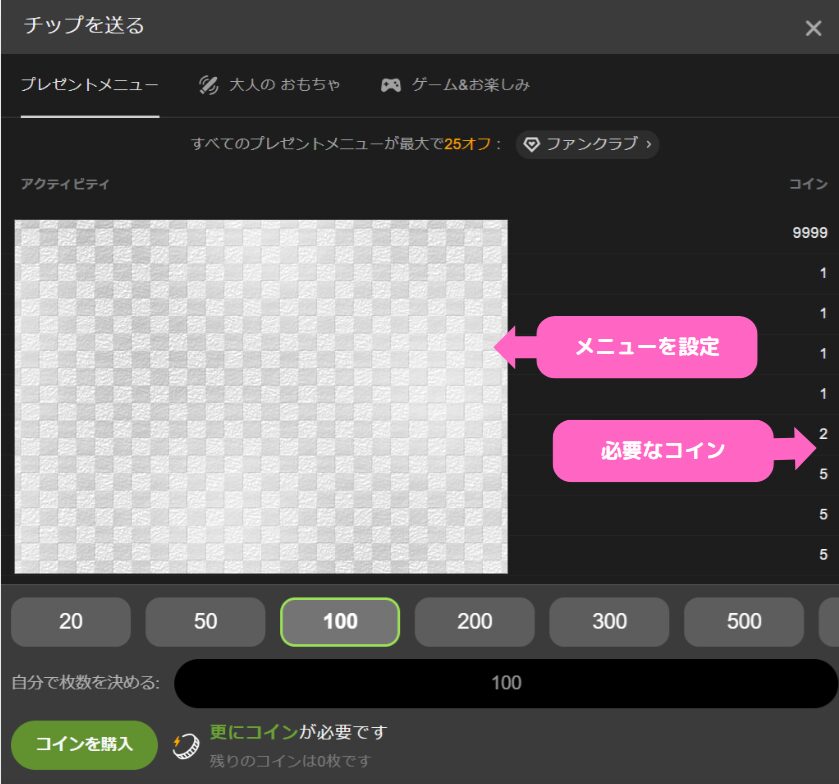This screenshot has height=784, width=839.
Task: Select the 50 coin preset
Action: pyautogui.click(x=205, y=621)
